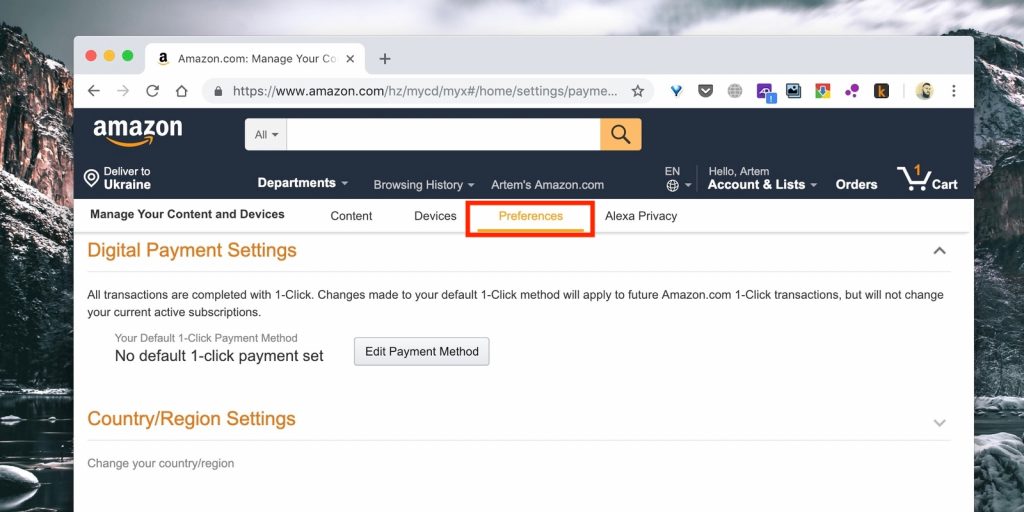1024x512 pixels.
Task: Select the Alexa Privacy tab
Action: 641,216
